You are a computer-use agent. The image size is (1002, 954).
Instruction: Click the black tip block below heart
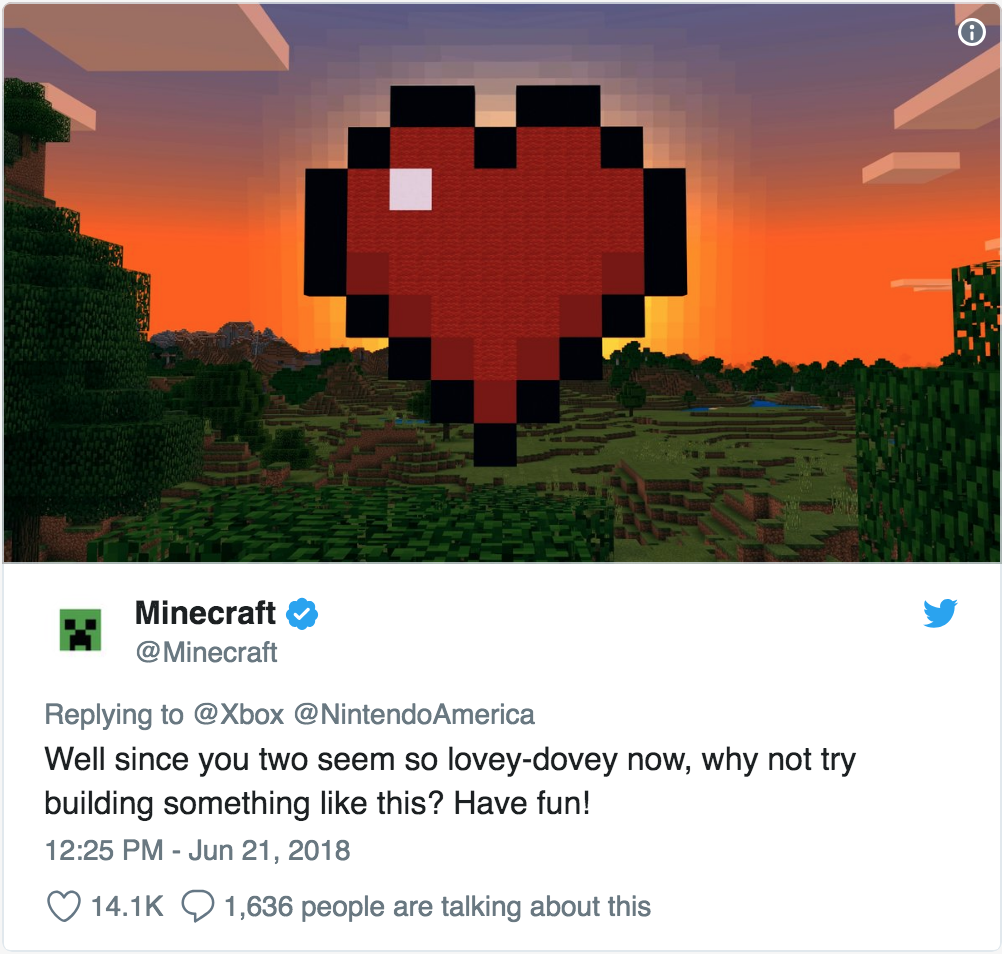coord(495,445)
